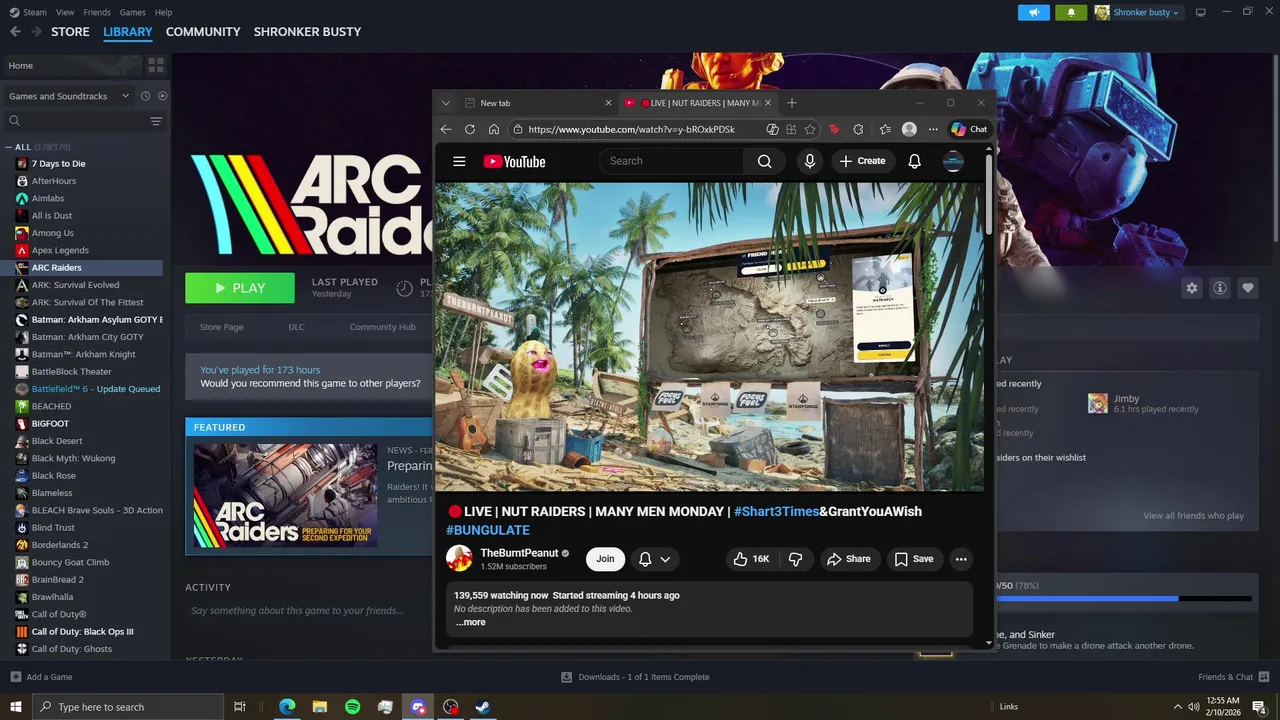Open Steam Friends & Chat
1280x720 pixels.
(1233, 677)
